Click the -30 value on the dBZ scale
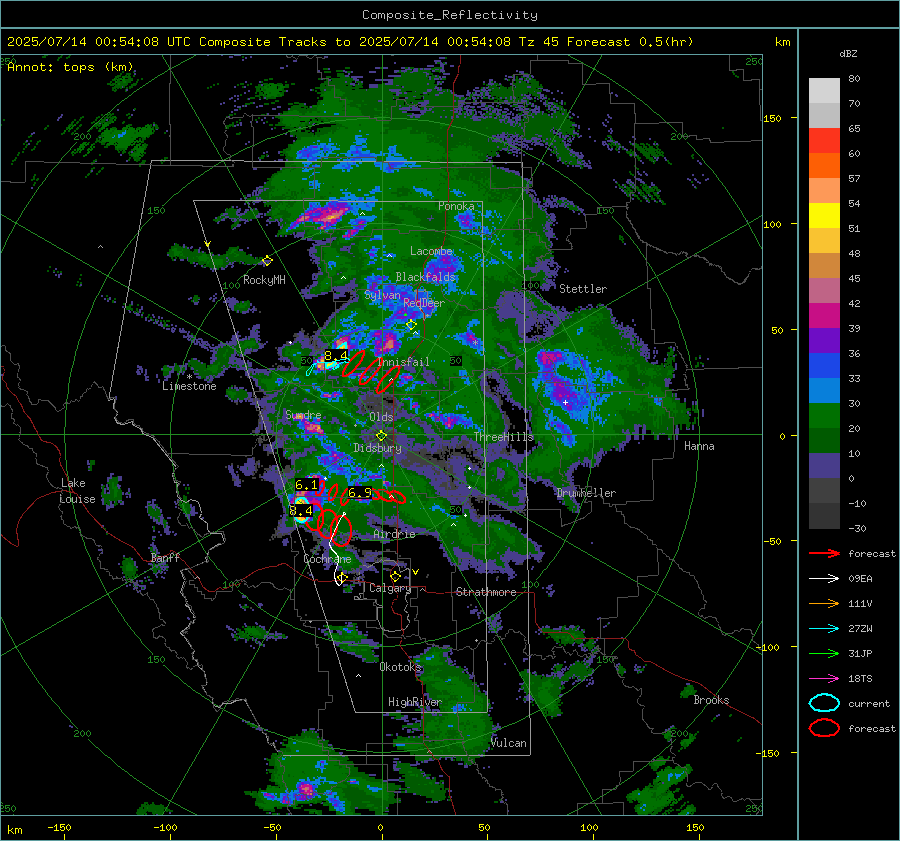900x841 pixels. pos(858,529)
